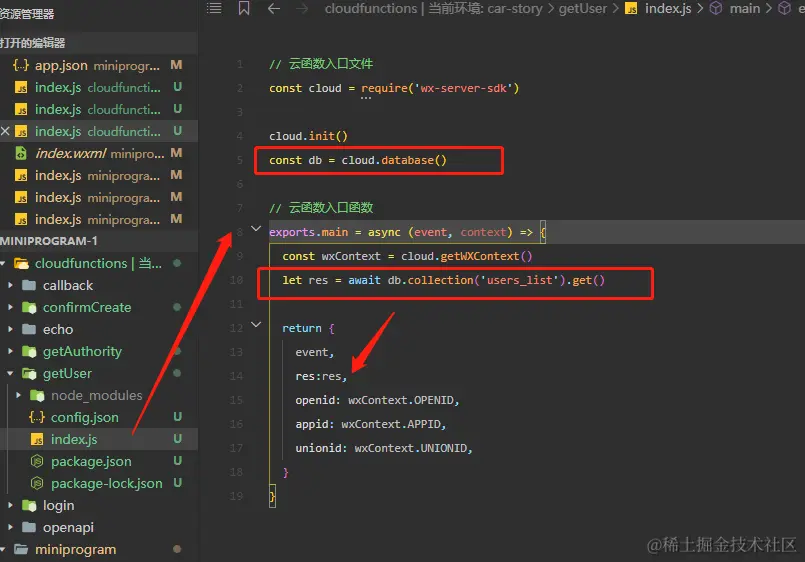
Task: Click the bookmark icon in editor toolbar
Action: tap(244, 8)
